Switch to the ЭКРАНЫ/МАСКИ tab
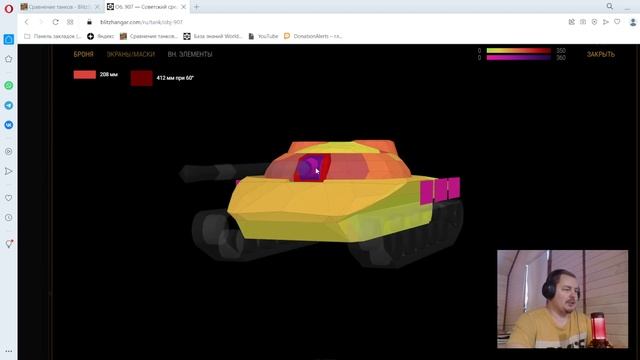Image resolution: width=640 pixels, height=360 pixels. [x=131, y=54]
